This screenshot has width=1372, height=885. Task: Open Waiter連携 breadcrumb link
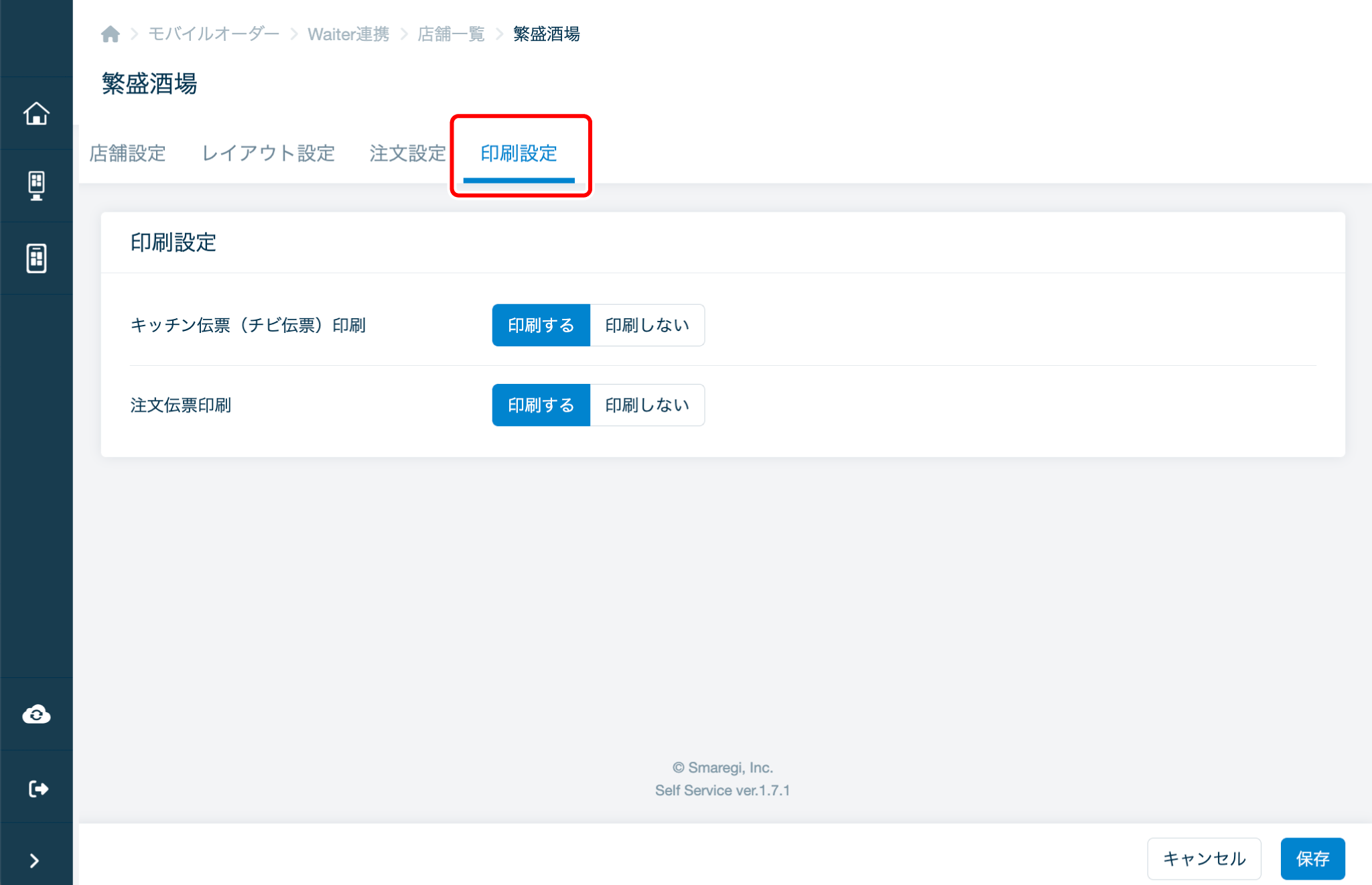click(x=348, y=34)
